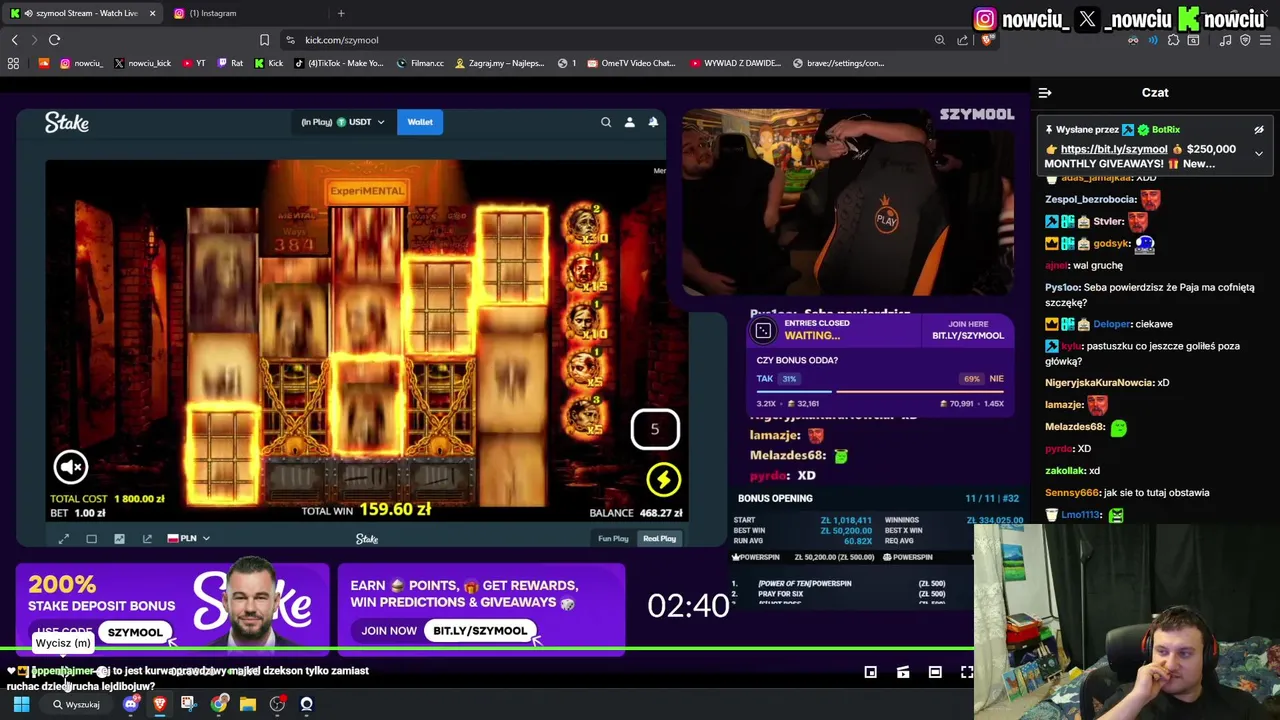
Task: Click the clip icon in player controls
Action: (x=903, y=672)
